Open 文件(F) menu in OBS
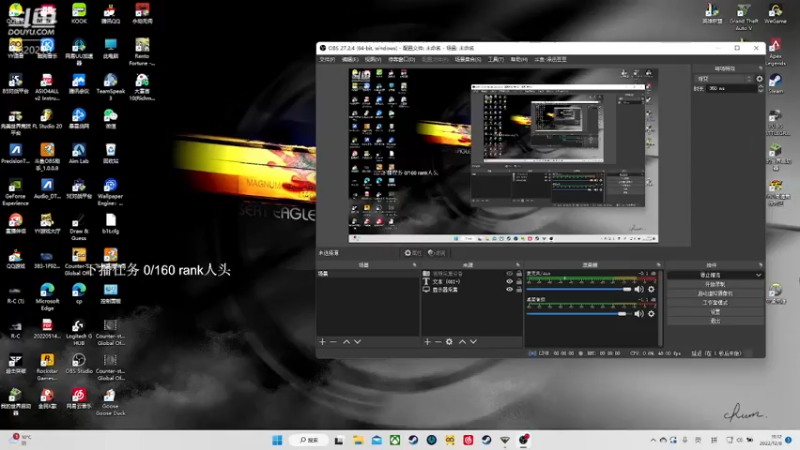 pyautogui.click(x=327, y=60)
